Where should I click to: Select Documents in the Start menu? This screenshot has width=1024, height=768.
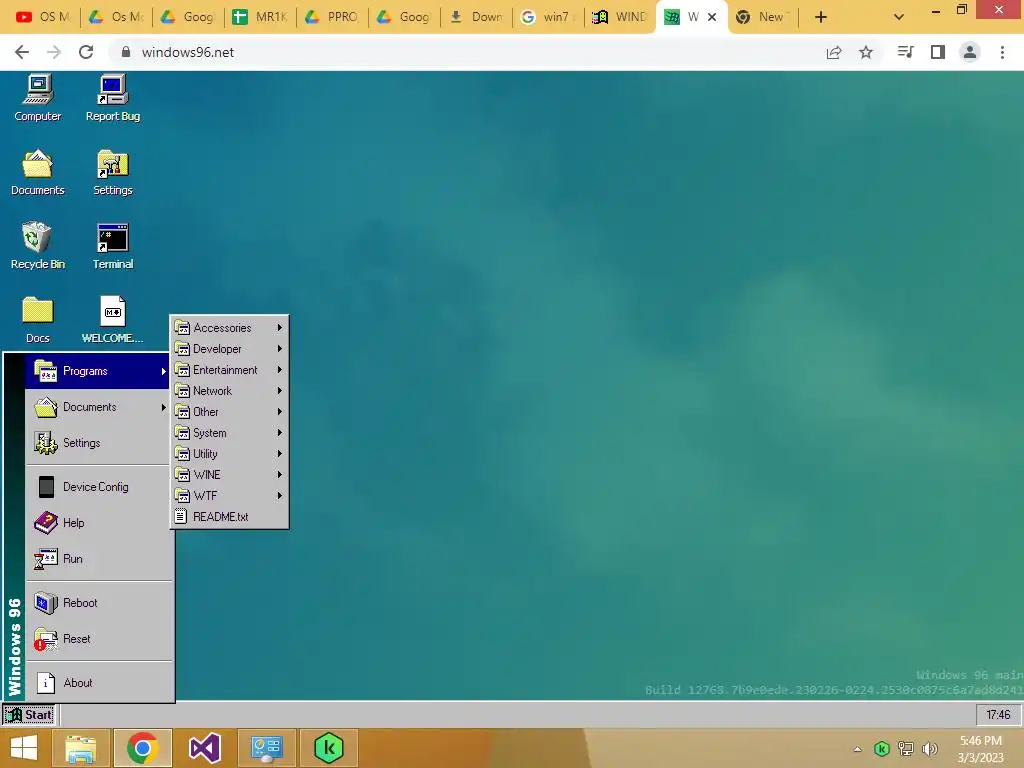click(97, 407)
